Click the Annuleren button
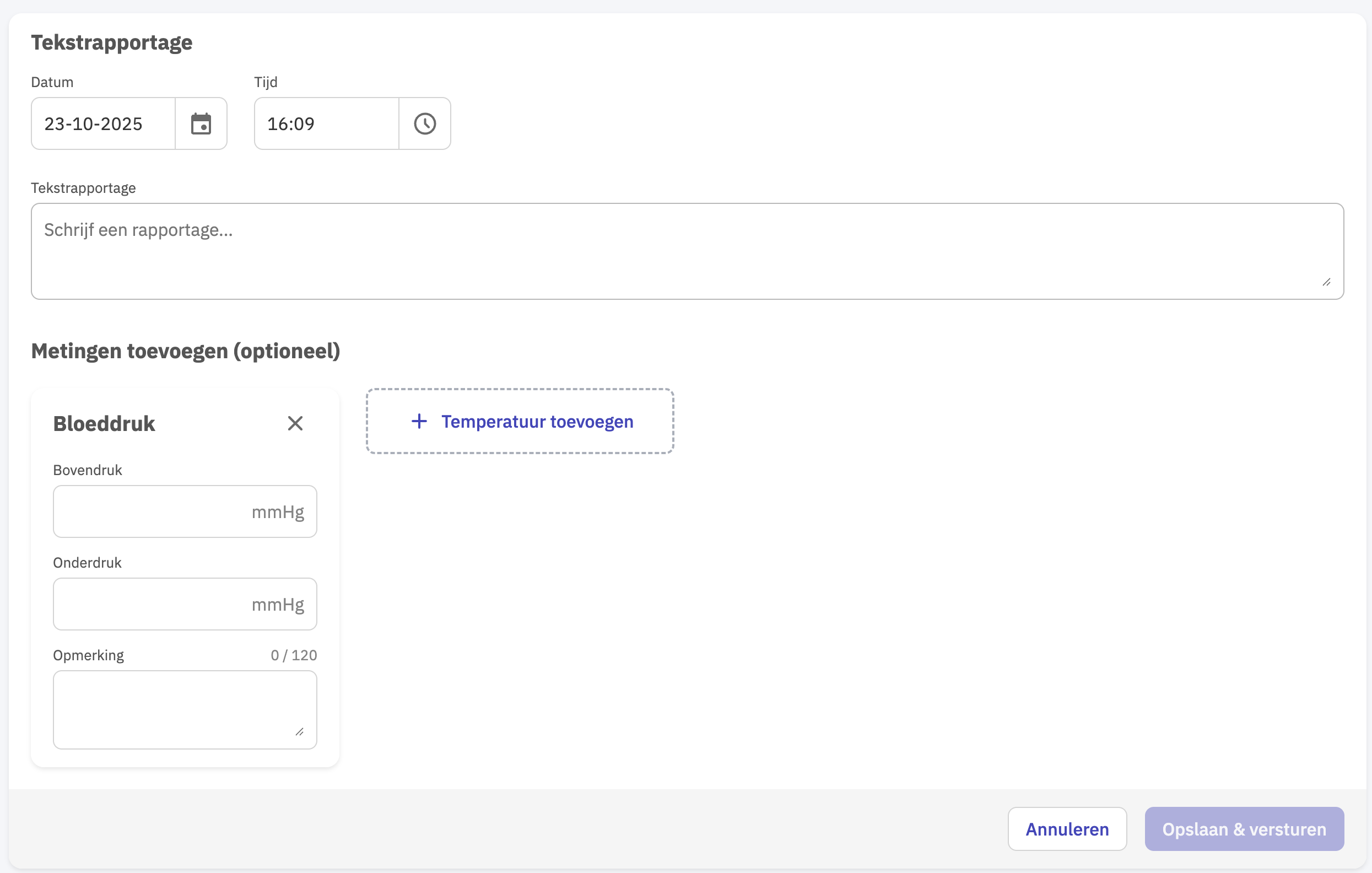Screen dimensions: 1372x873 [x=1067, y=829]
